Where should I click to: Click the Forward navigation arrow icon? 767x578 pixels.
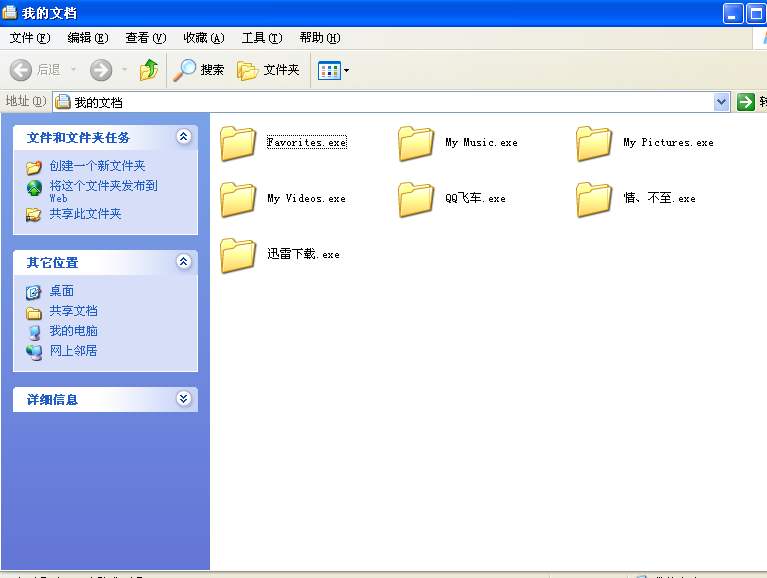(x=100, y=70)
